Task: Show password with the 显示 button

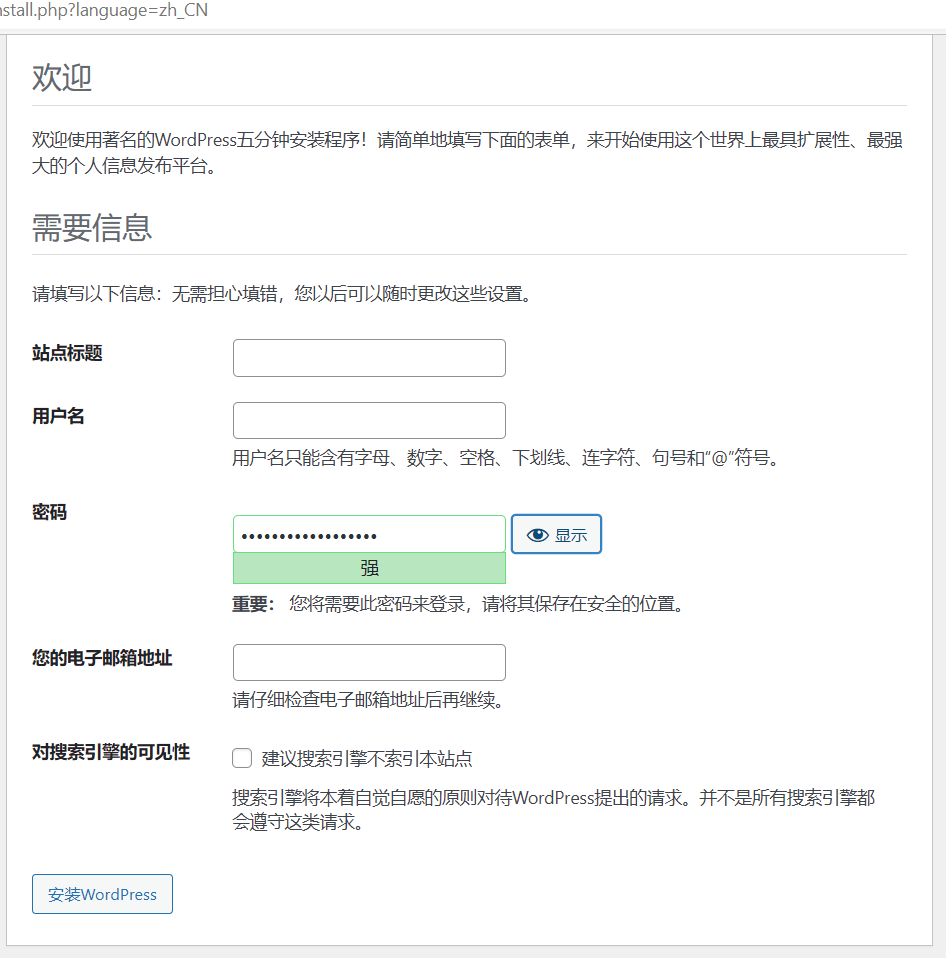Action: (556, 535)
